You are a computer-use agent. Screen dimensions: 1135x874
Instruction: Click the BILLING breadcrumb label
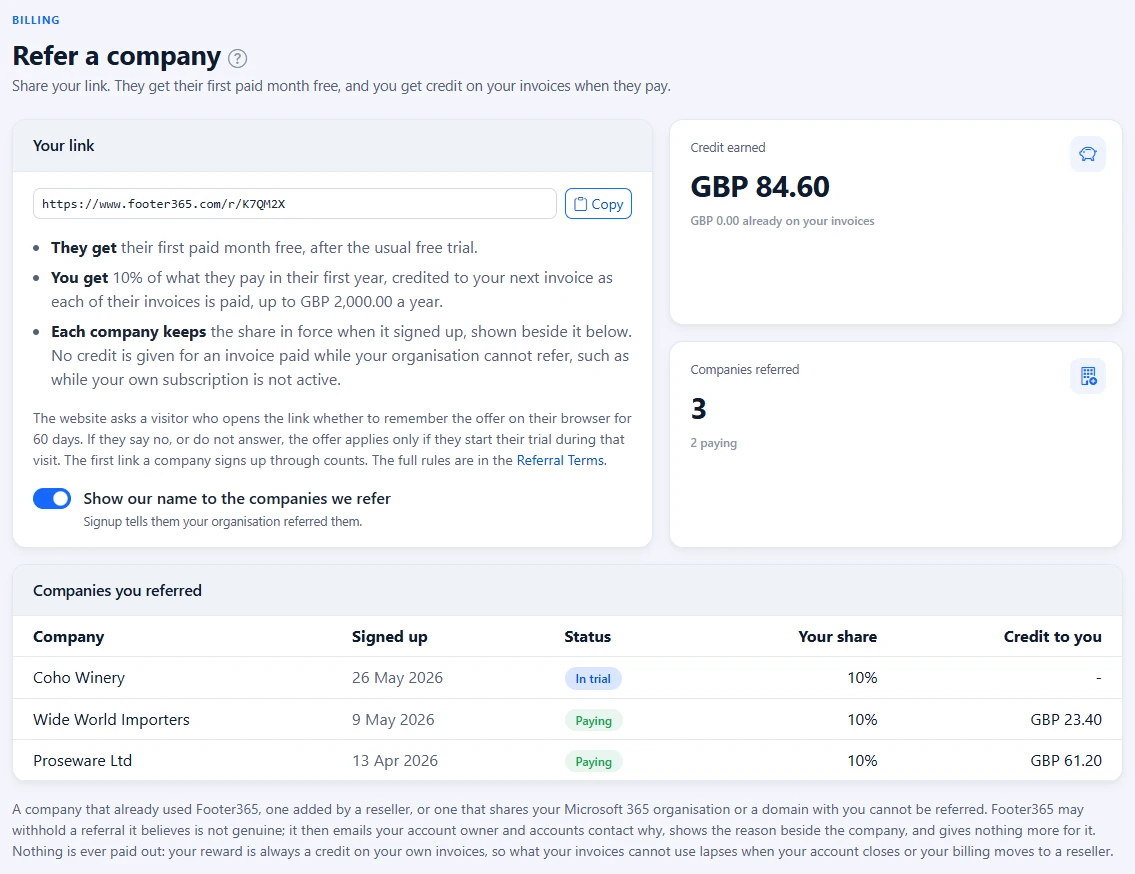point(35,20)
